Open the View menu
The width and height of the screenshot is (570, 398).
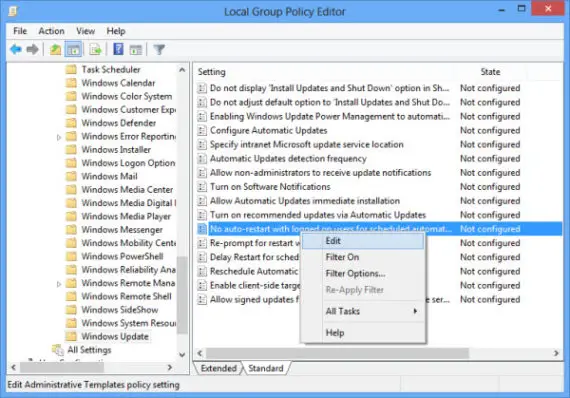pyautogui.click(x=85, y=31)
